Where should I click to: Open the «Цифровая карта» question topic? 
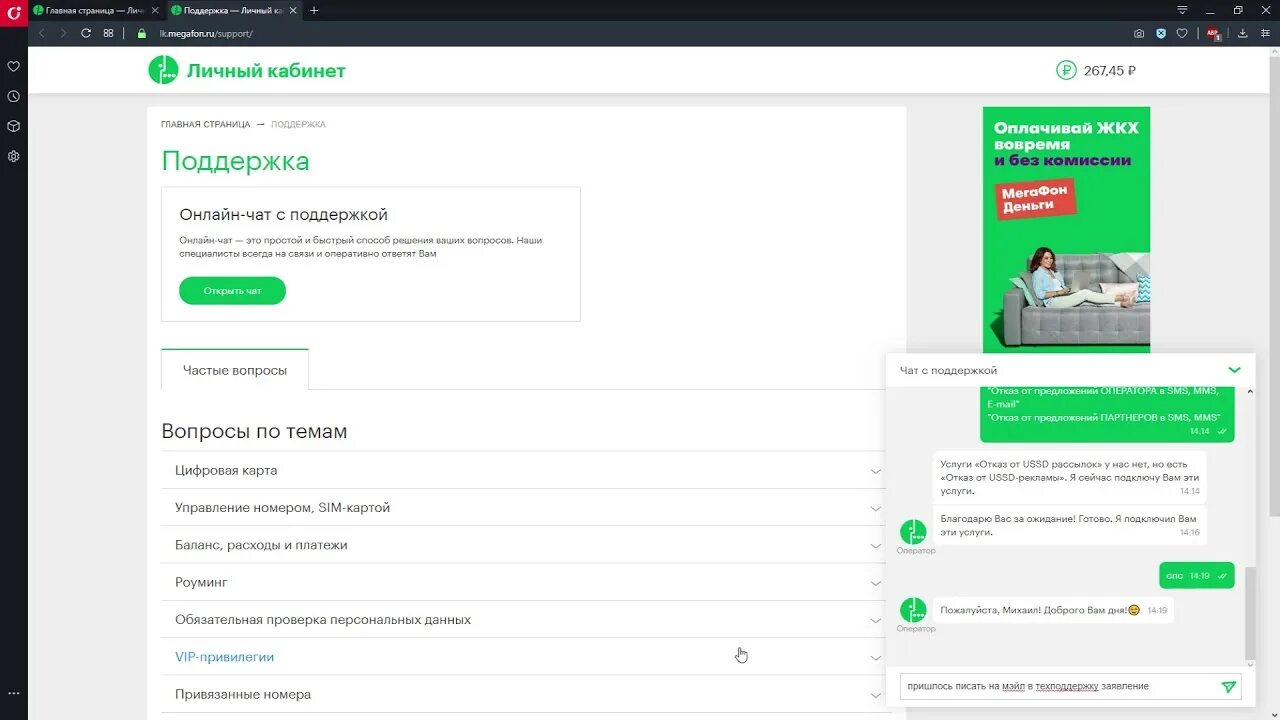click(x=226, y=470)
